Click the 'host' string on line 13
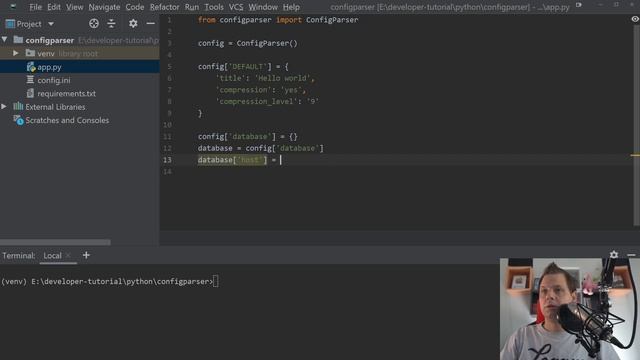This screenshot has height=360, width=640. click(250, 160)
